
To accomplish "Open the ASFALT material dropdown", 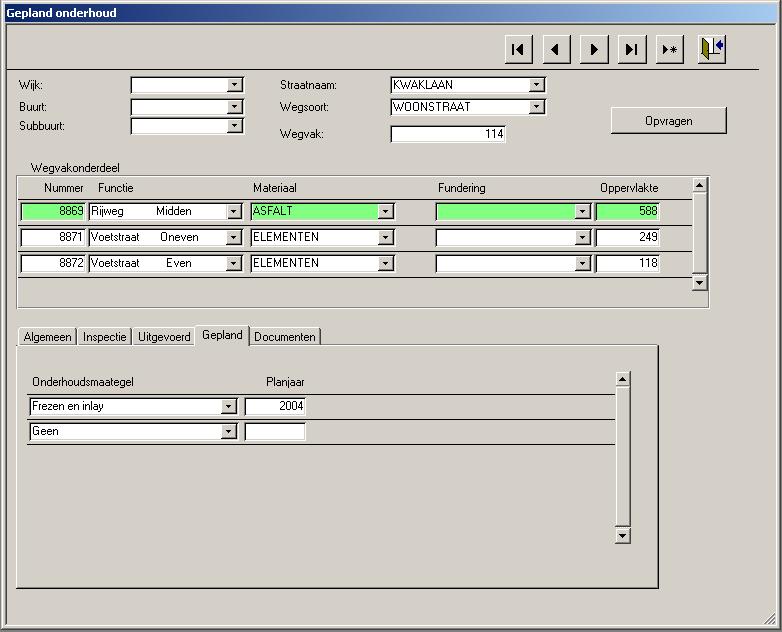I will pyautogui.click(x=385, y=211).
